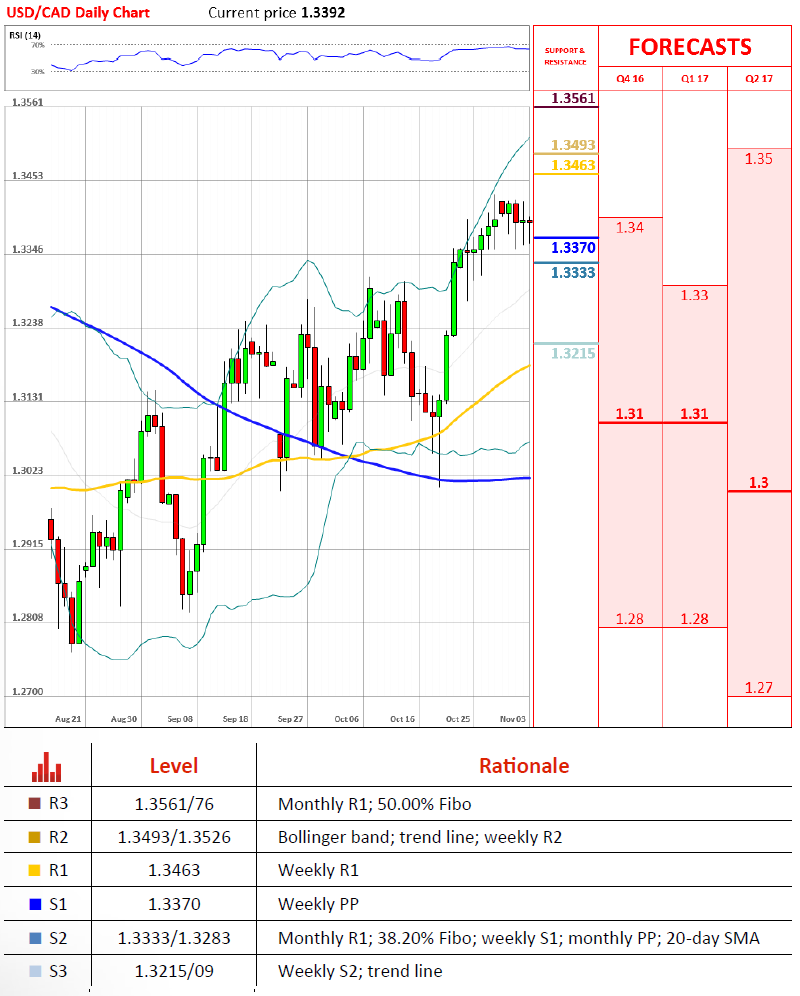Click the 1.3215/09 level cell
Screen dimensions: 800x996
click(174, 971)
